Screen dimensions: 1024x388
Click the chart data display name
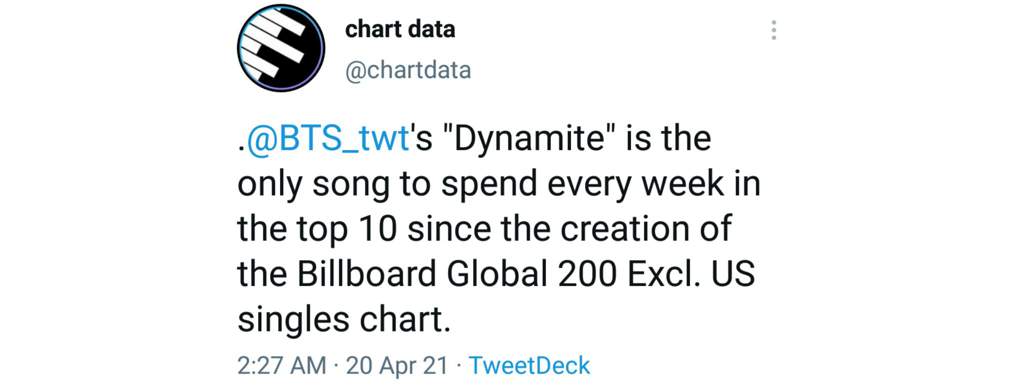[400, 29]
